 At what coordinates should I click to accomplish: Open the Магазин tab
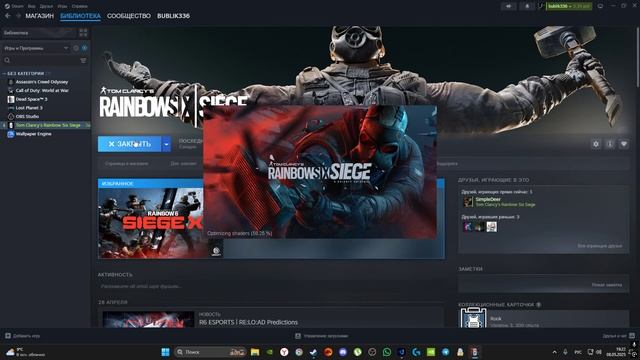click(x=40, y=16)
